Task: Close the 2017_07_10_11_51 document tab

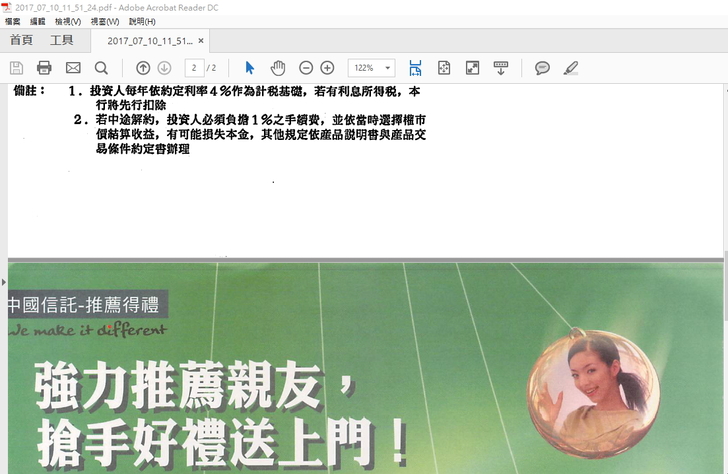Action: 201,41
